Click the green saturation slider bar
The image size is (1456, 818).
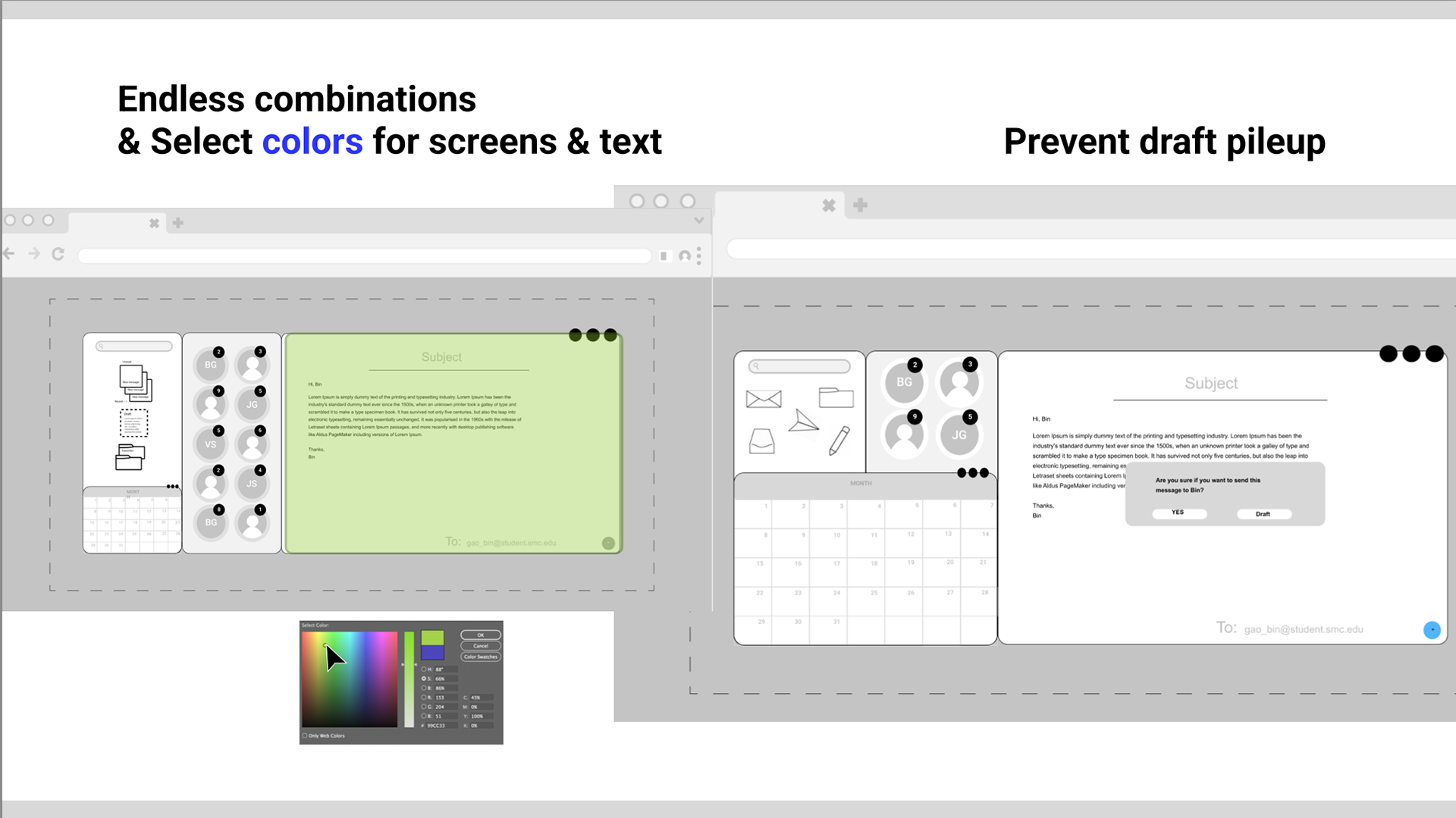point(409,679)
